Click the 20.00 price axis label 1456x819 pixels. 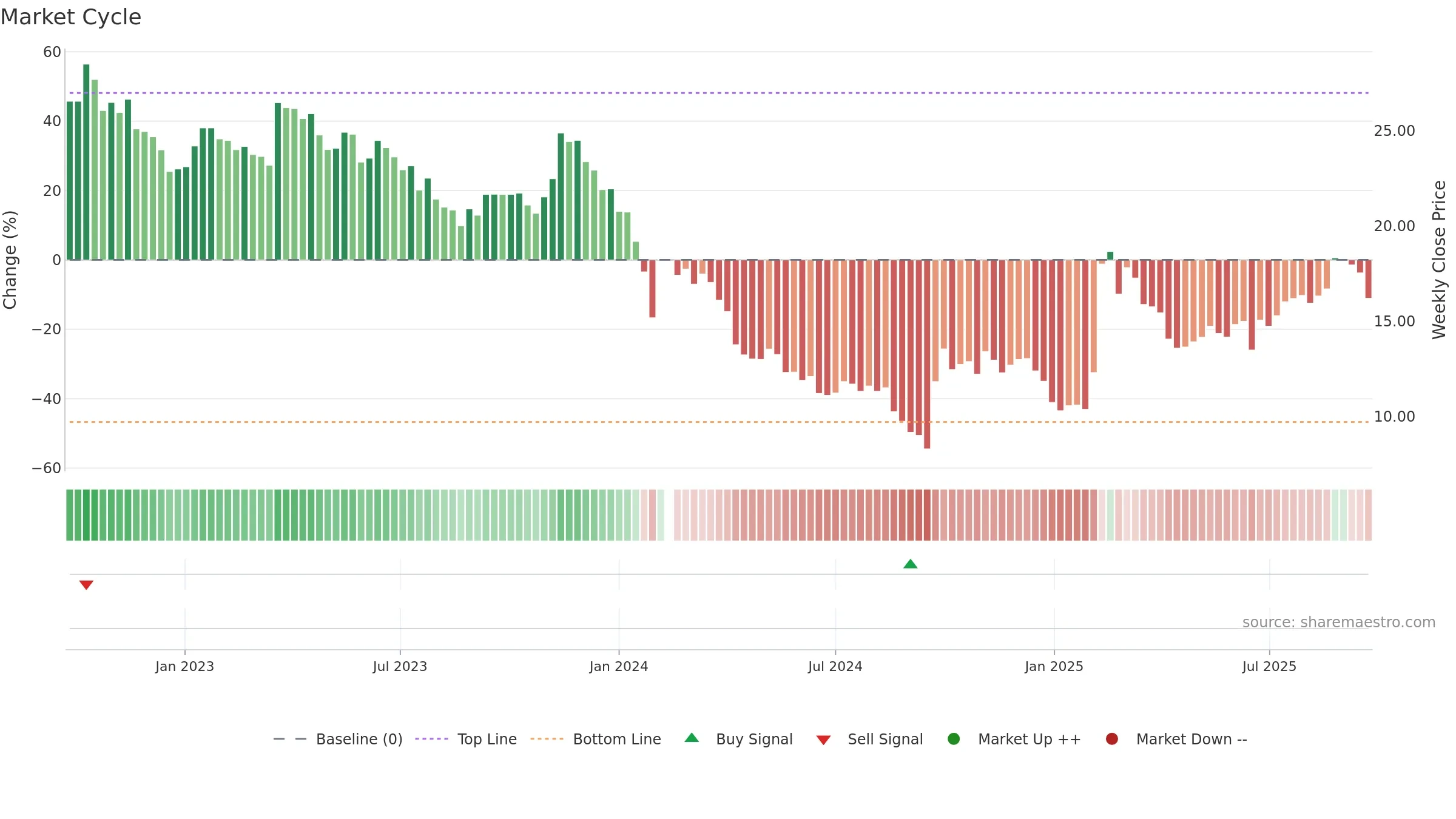[1394, 226]
